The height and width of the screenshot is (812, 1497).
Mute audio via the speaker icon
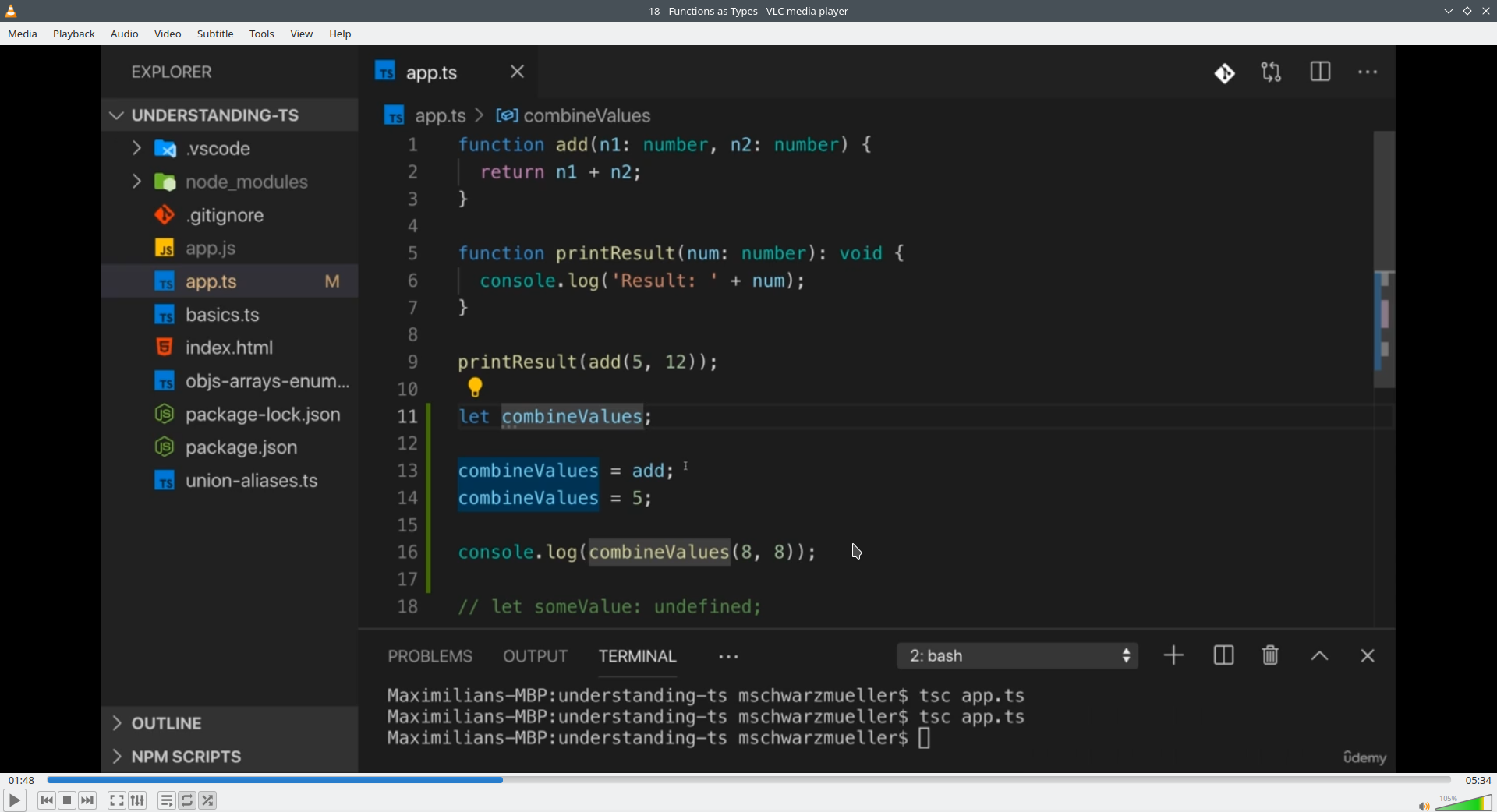(x=1424, y=806)
